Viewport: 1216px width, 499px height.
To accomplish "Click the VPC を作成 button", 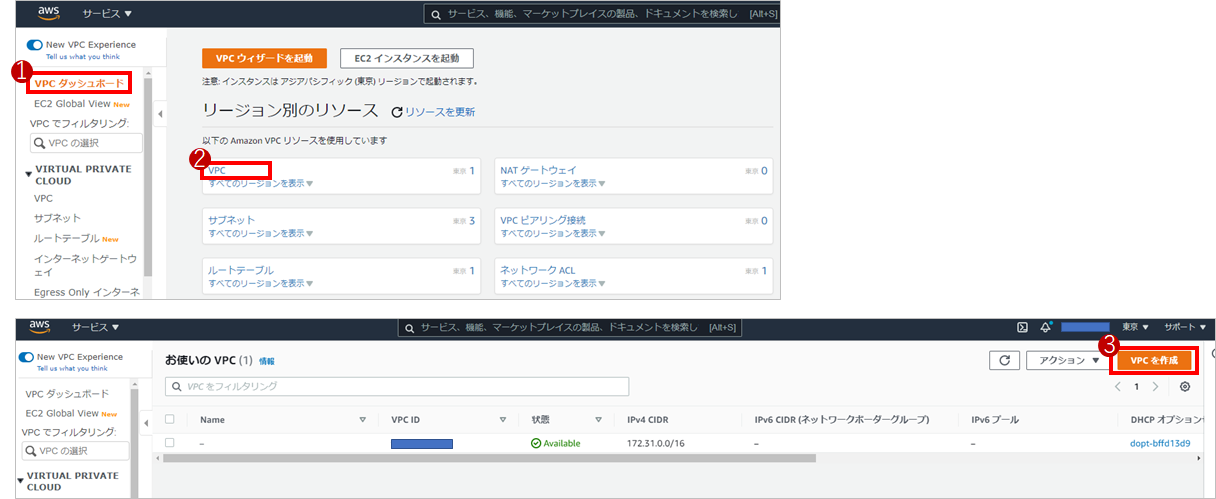I will point(1154,360).
